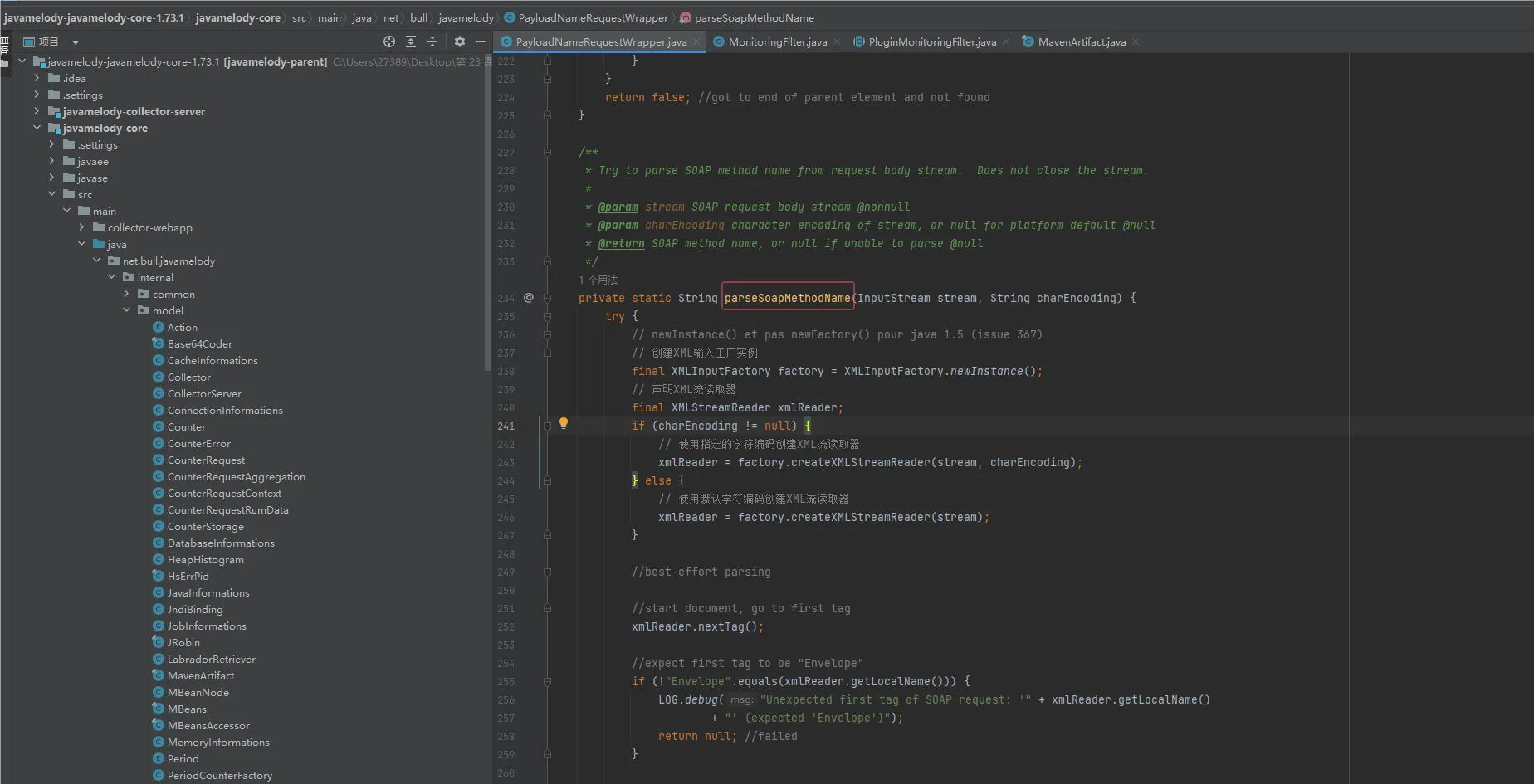Viewport: 1534px width, 784px height.
Task: Click the @ gutter icon at line 234
Action: (529, 298)
